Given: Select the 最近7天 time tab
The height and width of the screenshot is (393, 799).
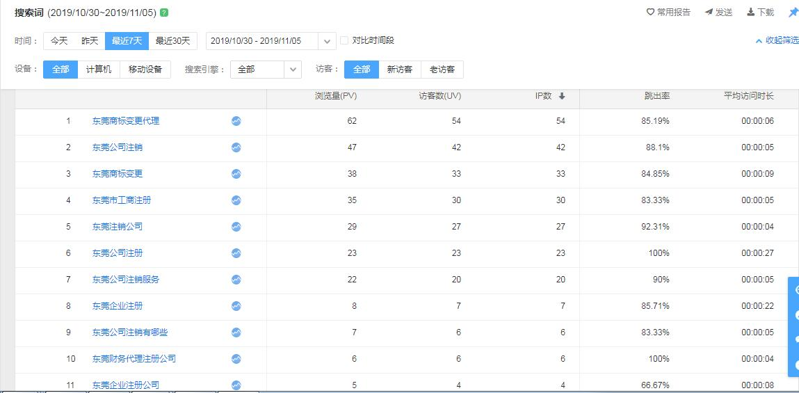Looking at the screenshot, I should click(x=127, y=41).
